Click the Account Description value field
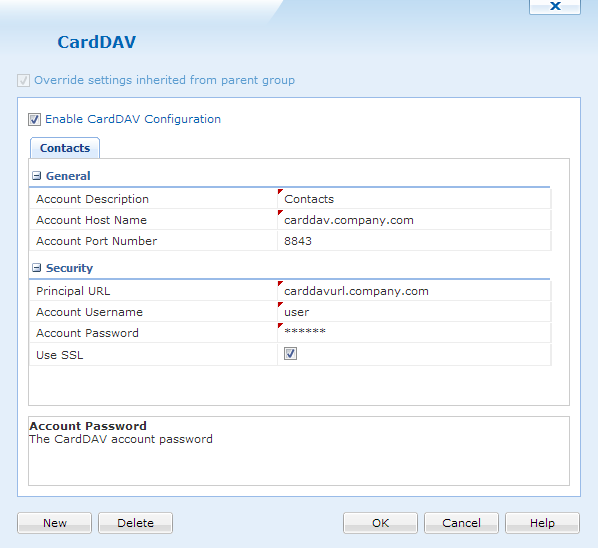 [x=414, y=199]
